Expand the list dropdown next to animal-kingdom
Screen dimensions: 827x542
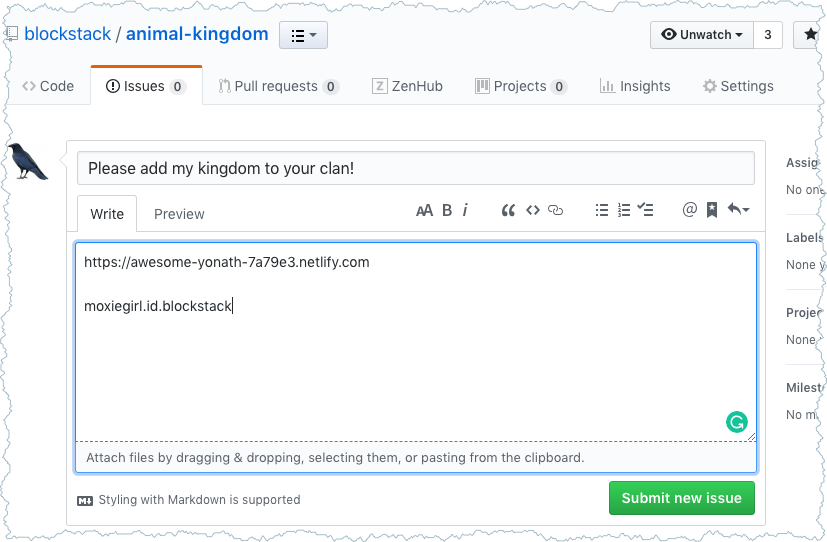point(303,35)
